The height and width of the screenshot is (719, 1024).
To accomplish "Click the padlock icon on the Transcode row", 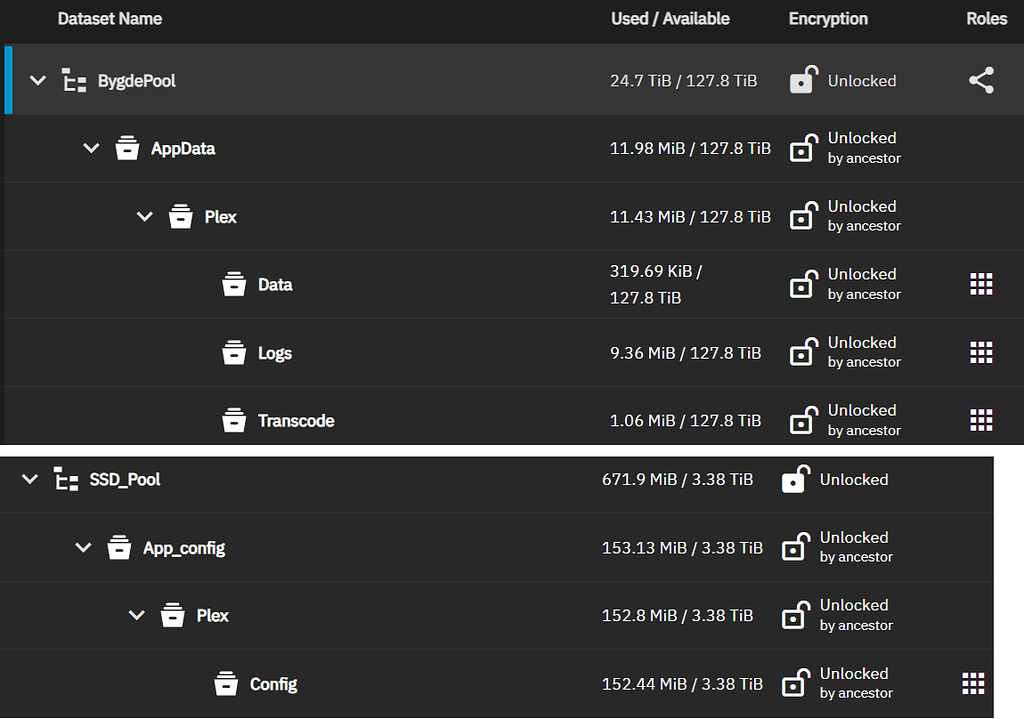I will click(803, 420).
